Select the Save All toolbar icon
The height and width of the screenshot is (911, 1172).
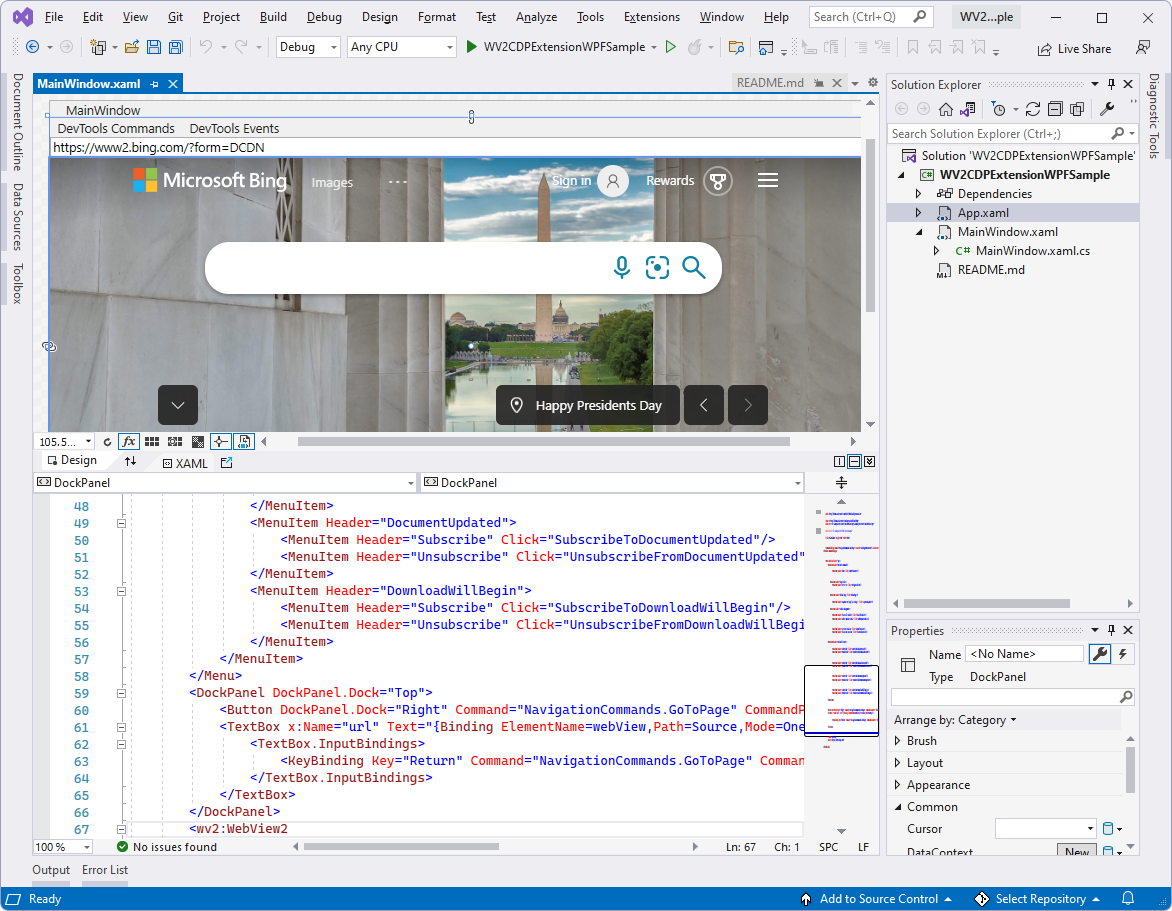[x=175, y=47]
